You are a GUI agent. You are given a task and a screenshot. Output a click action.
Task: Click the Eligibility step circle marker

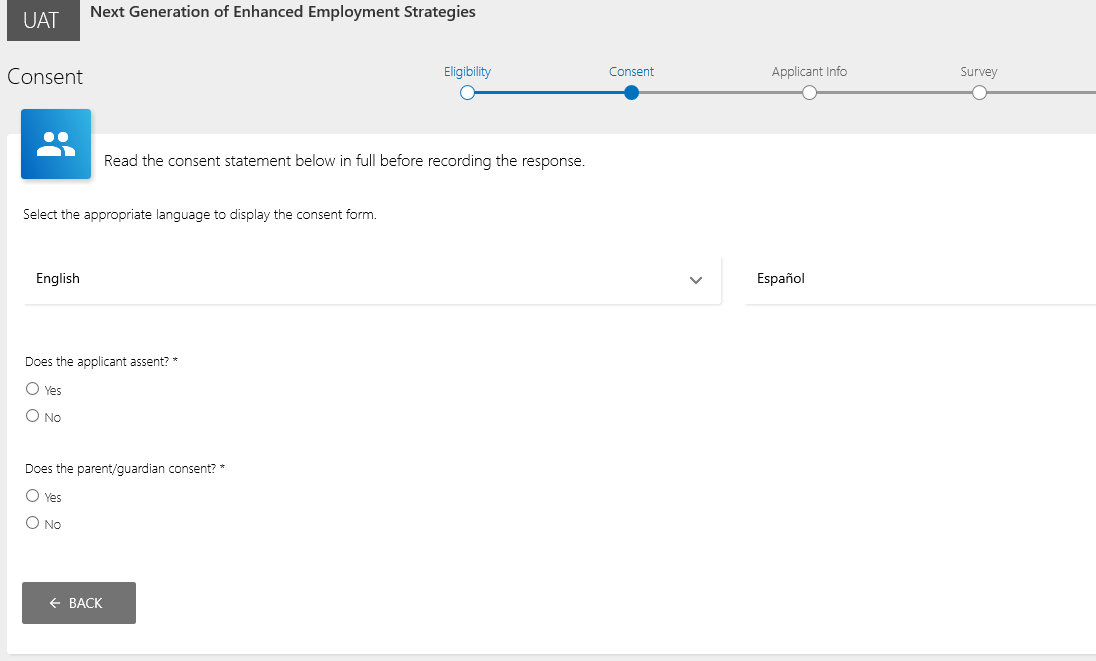pos(467,93)
